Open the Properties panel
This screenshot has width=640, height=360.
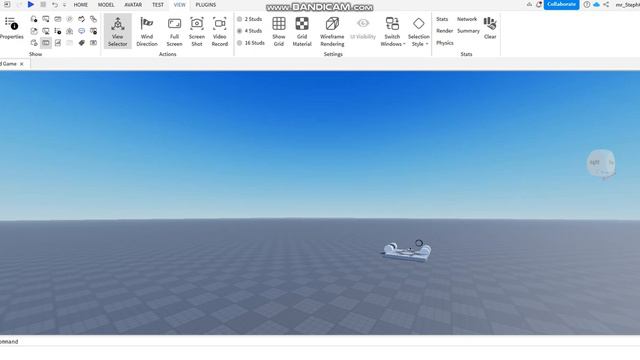pos(11,28)
